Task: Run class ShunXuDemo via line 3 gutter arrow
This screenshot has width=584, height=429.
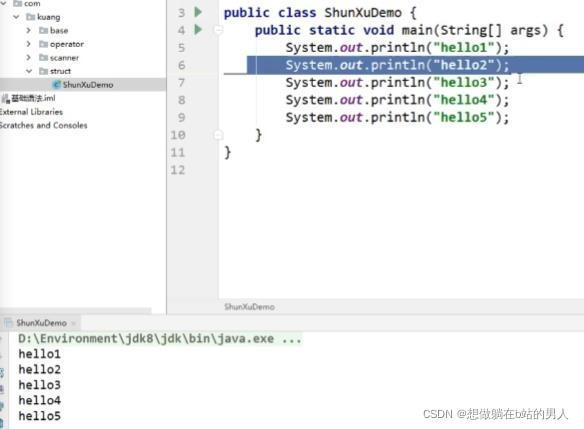Action: (x=199, y=12)
